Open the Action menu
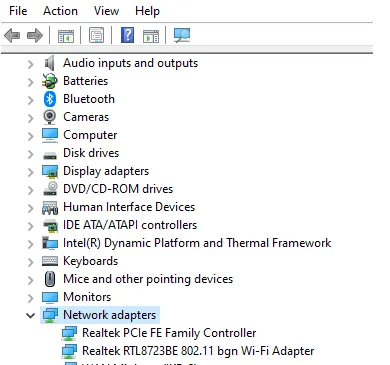Viewport: 390px width, 365px height. pos(60,11)
